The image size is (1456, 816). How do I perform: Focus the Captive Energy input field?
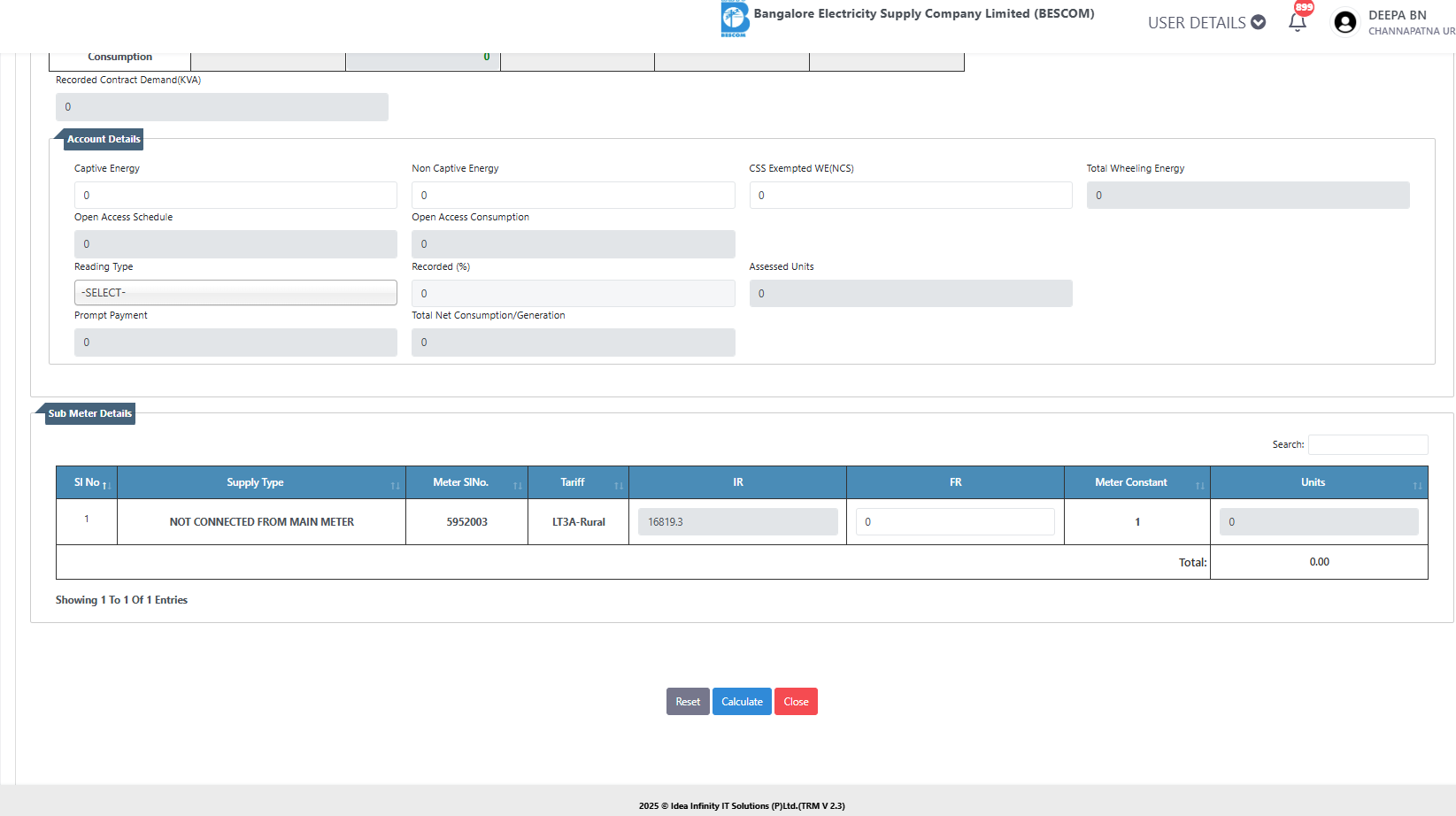(x=235, y=196)
